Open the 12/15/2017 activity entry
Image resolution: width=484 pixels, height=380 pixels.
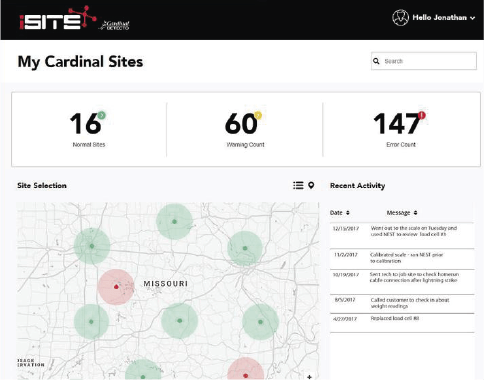(x=402, y=235)
